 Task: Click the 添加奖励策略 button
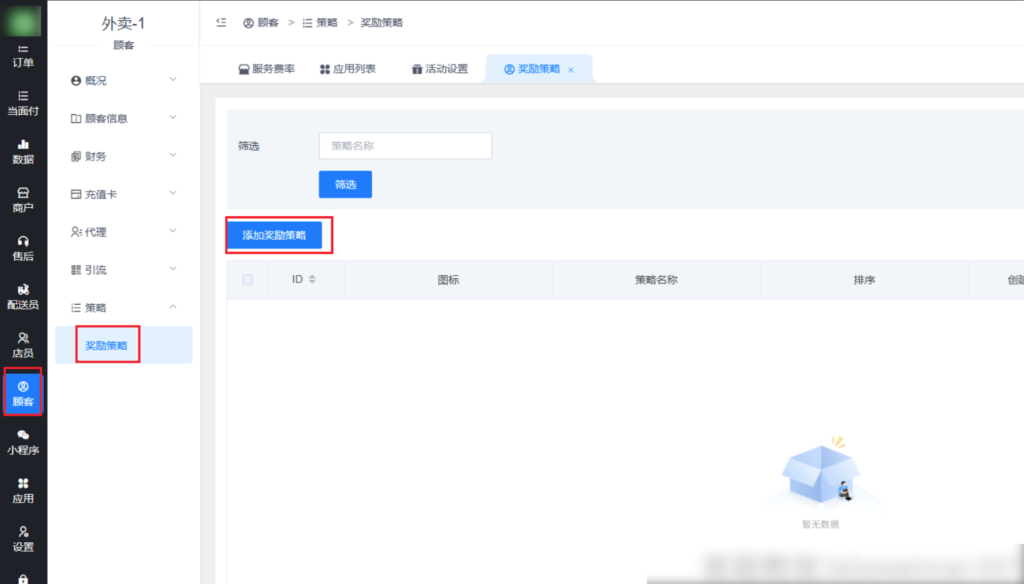277,234
